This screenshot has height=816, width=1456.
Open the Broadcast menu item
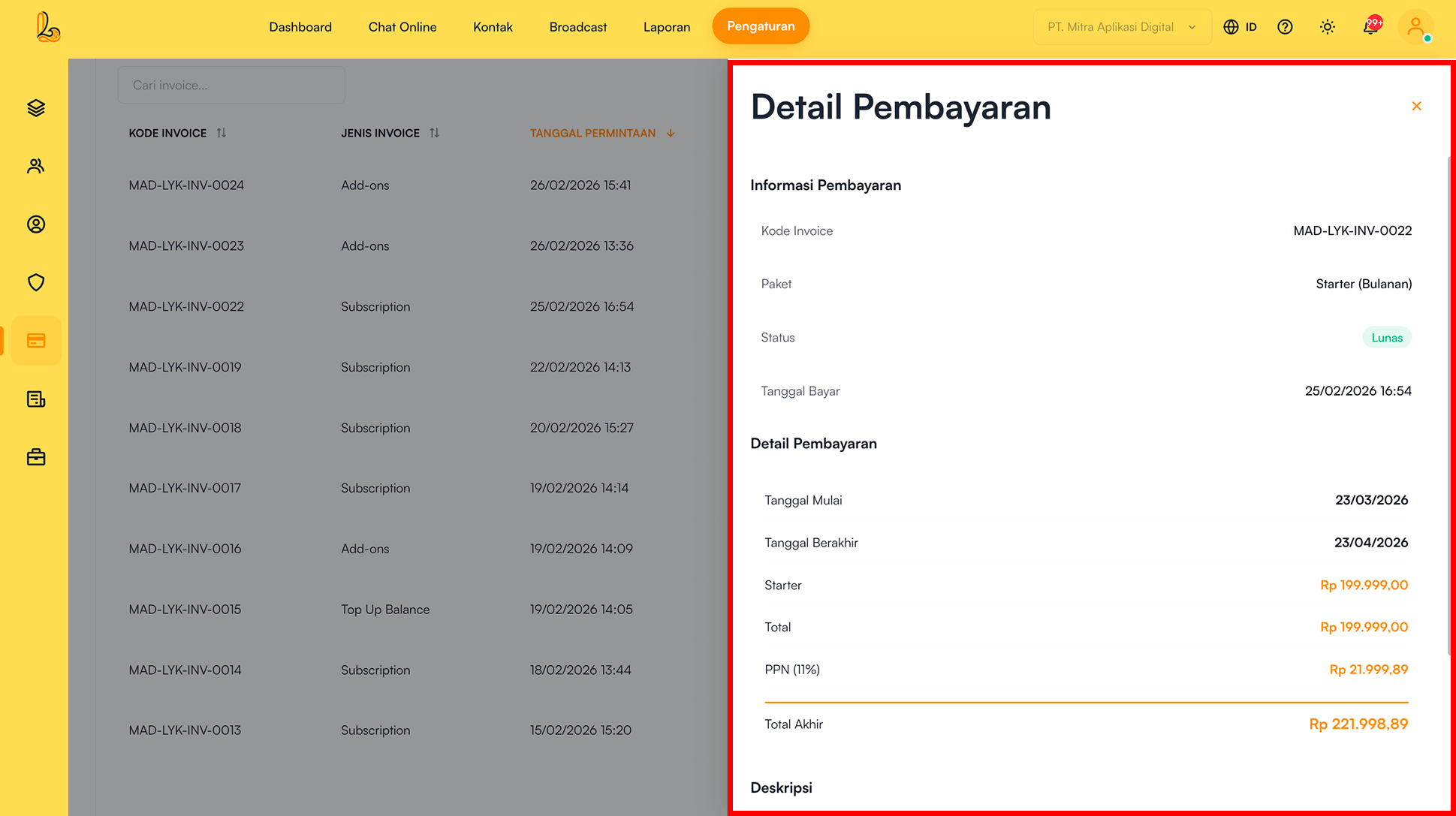pos(577,27)
